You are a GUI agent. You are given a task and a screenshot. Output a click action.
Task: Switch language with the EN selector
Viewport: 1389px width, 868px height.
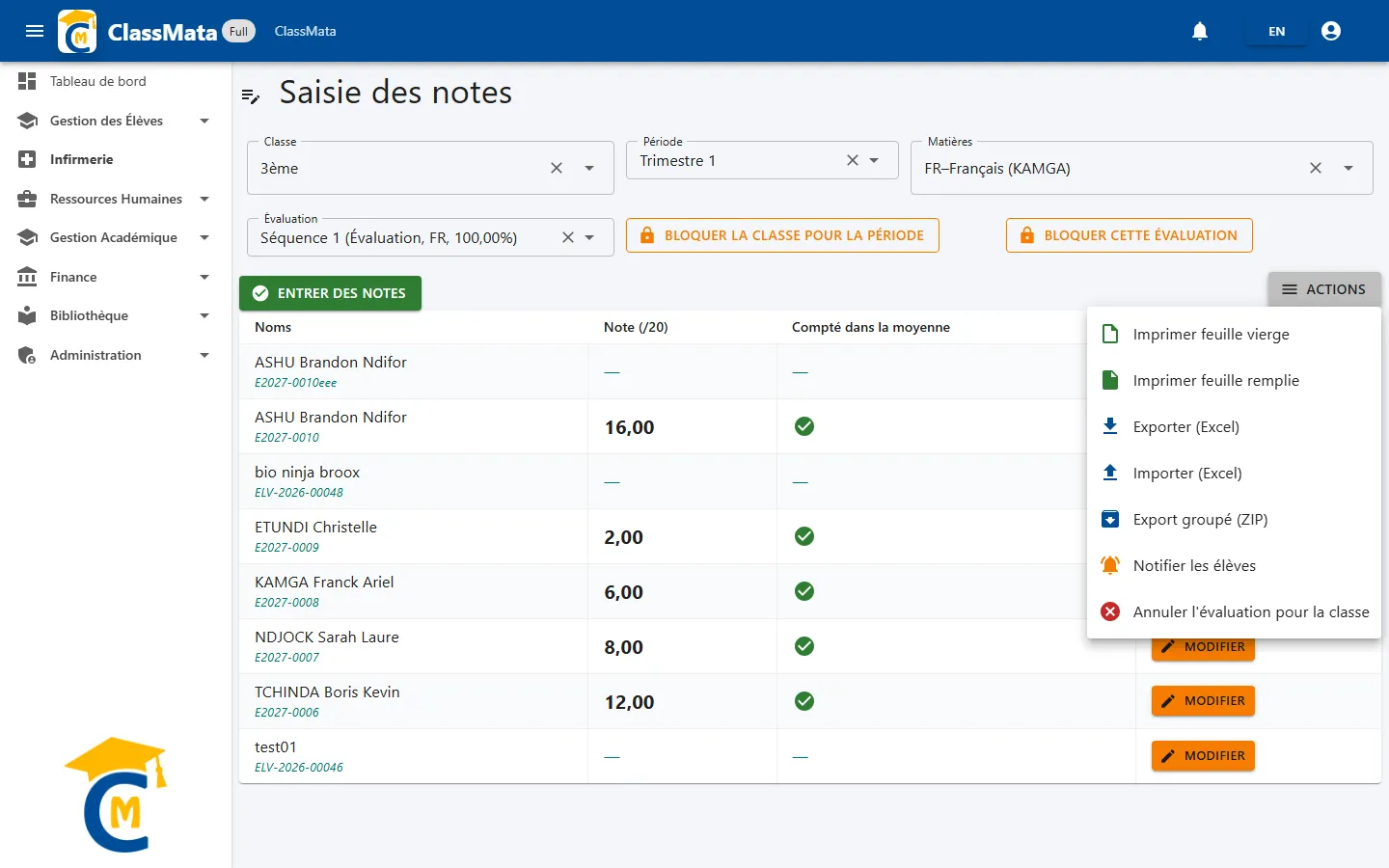1276,31
